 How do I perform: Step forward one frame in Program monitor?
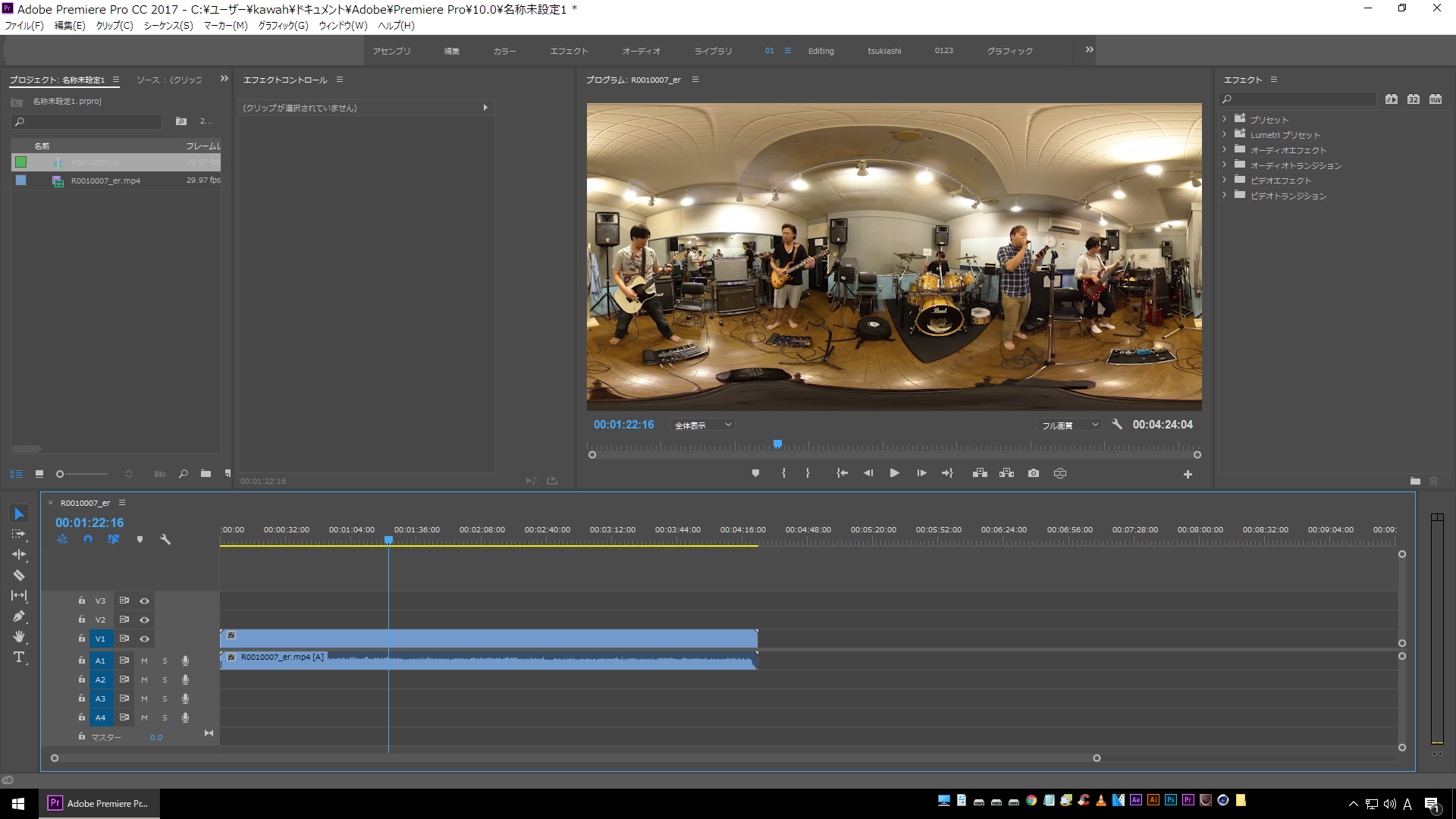point(921,473)
